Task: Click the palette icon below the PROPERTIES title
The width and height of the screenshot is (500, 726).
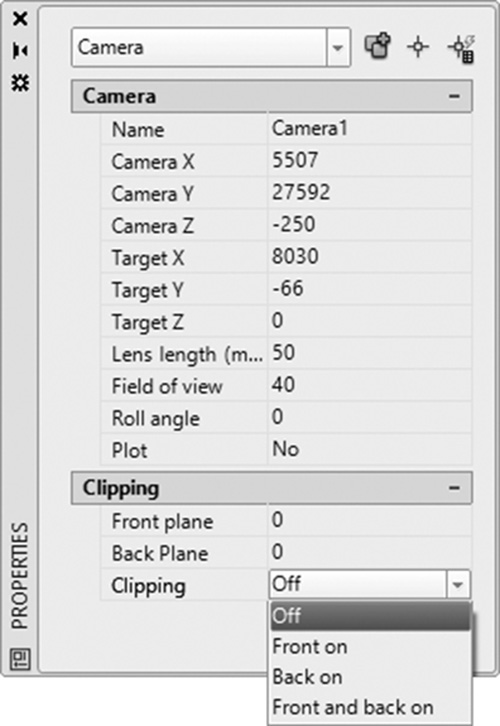Action: coord(19,658)
